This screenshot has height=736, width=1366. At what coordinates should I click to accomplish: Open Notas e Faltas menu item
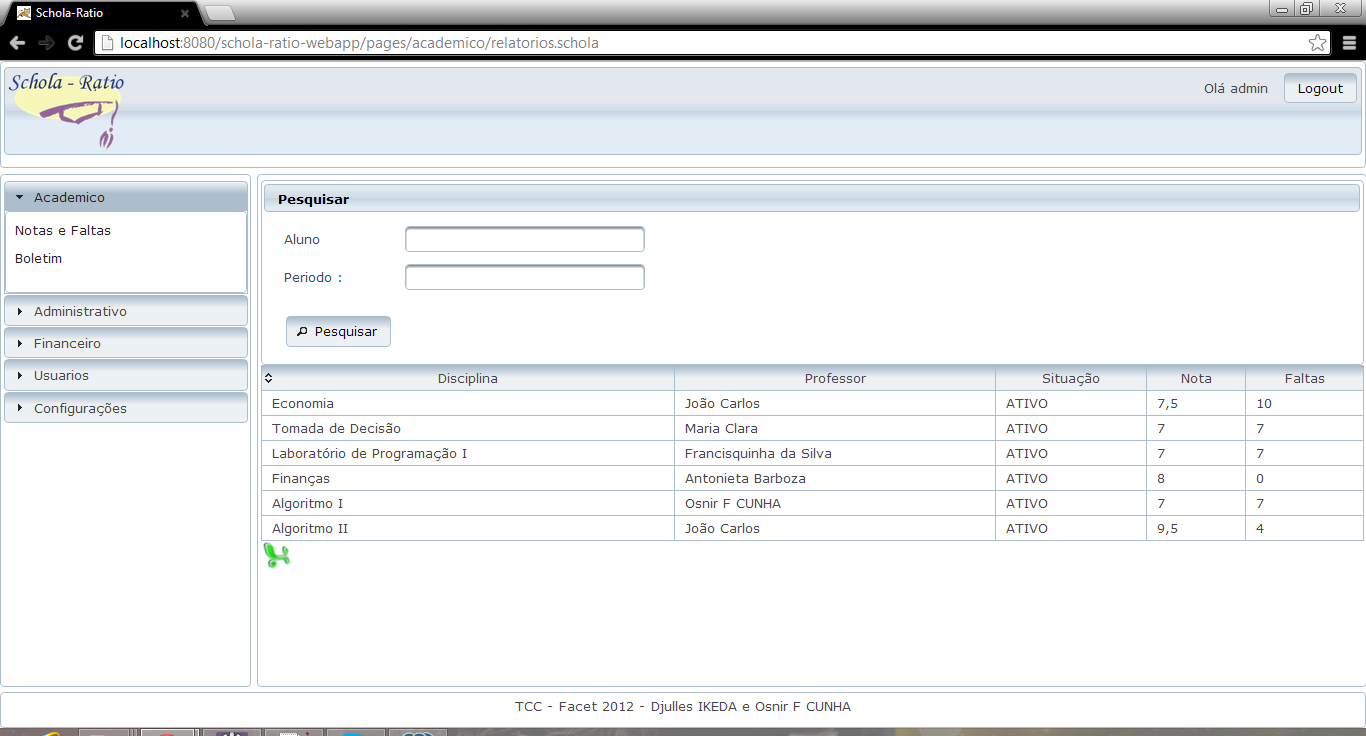[63, 230]
